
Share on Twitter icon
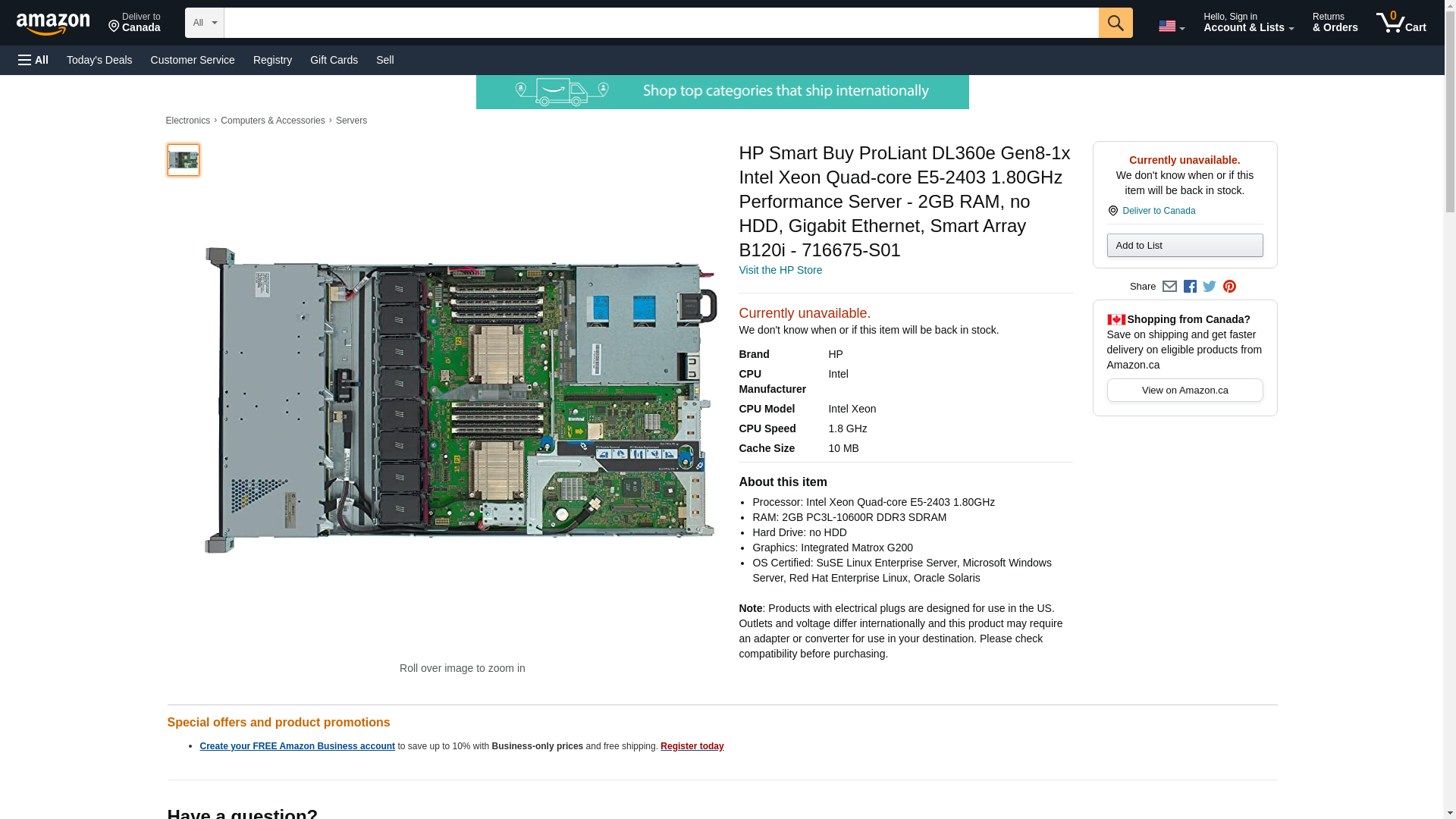pyautogui.click(x=1210, y=287)
